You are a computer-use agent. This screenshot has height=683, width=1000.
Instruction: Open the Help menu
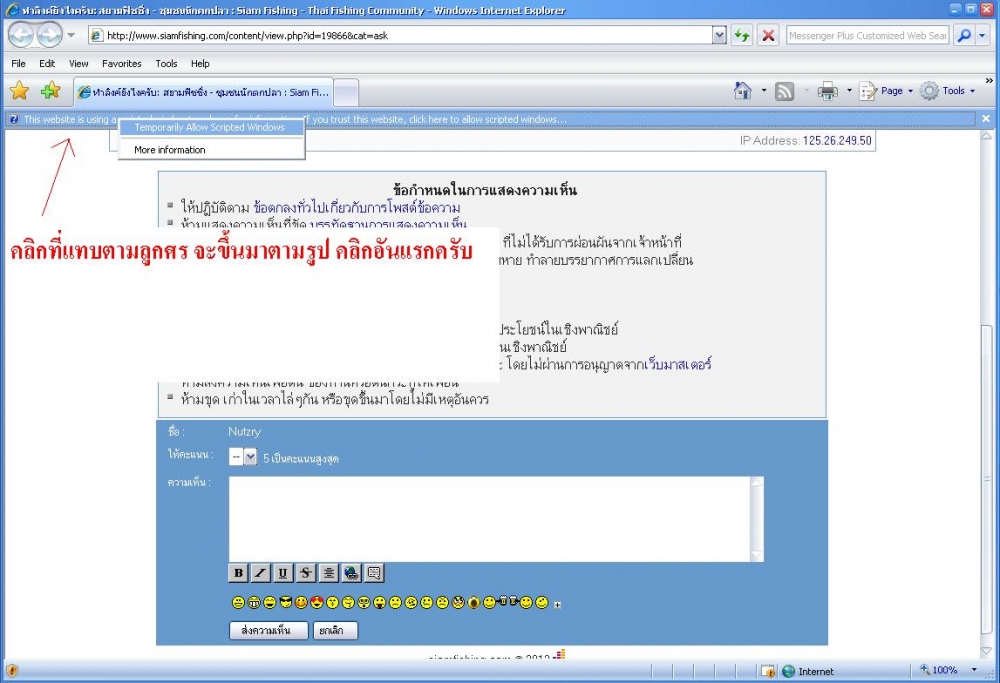coord(200,63)
